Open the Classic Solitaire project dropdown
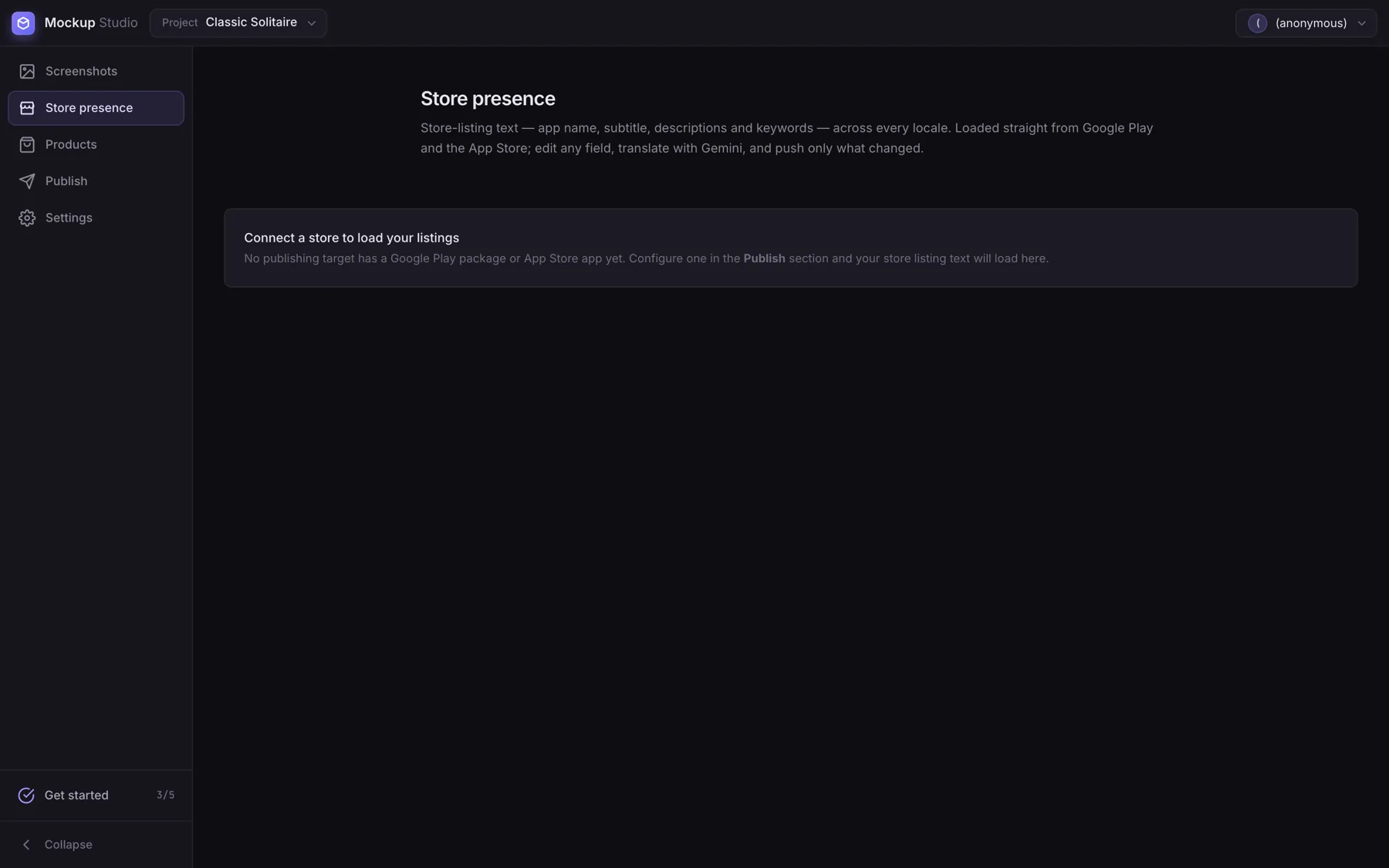This screenshot has height=868, width=1389. [x=238, y=23]
